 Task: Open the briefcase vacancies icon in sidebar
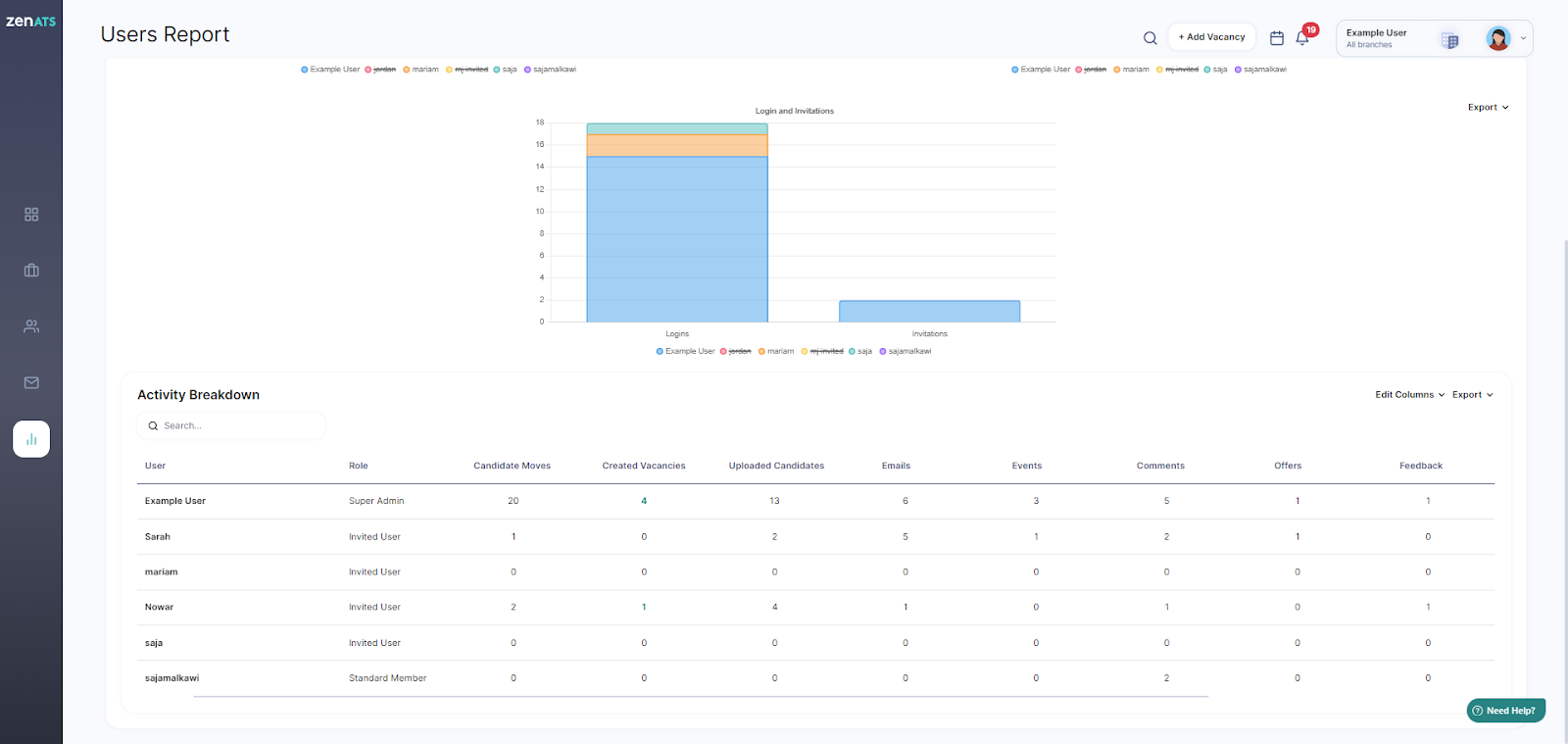tap(31, 270)
